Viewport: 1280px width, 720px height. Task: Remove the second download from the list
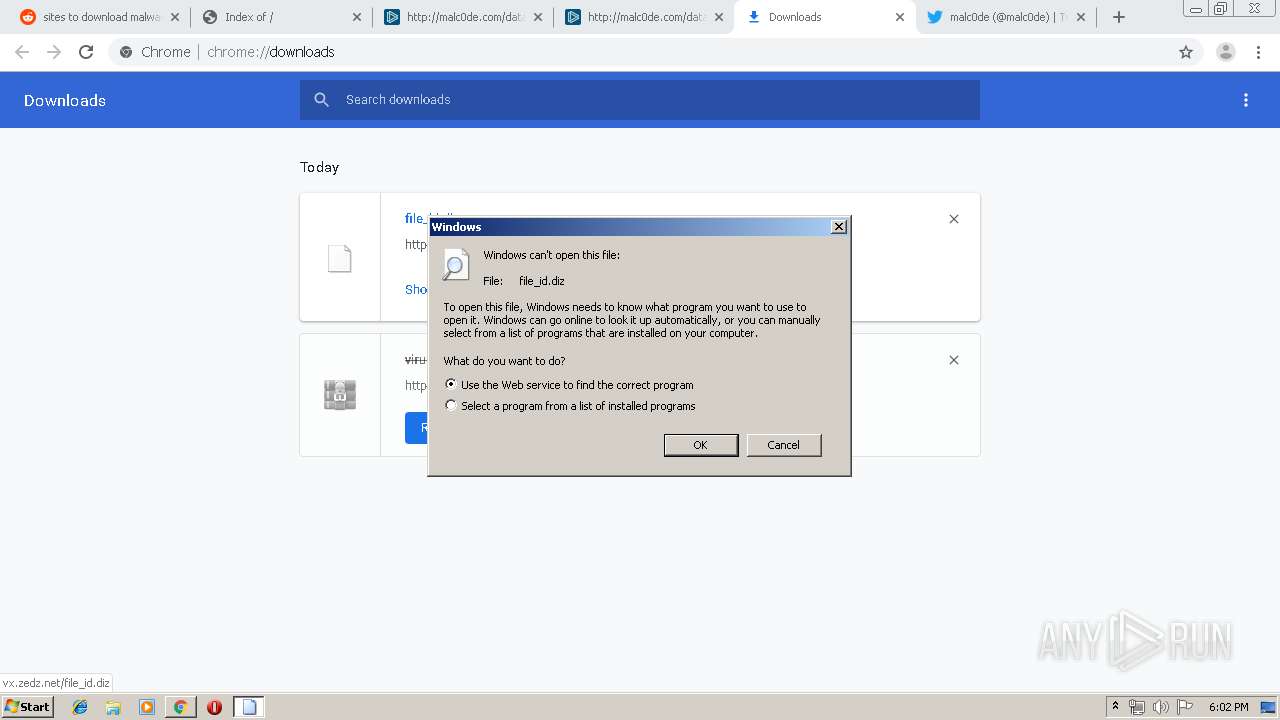[954, 360]
